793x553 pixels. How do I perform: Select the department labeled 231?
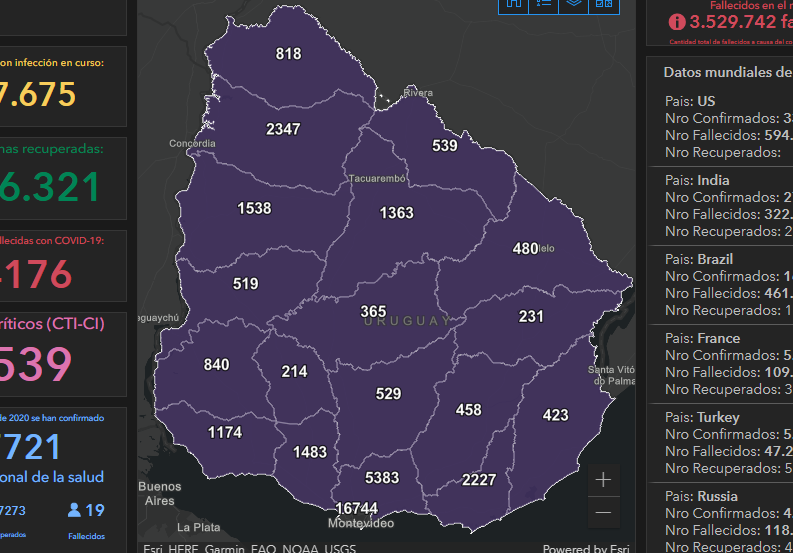pos(531,316)
